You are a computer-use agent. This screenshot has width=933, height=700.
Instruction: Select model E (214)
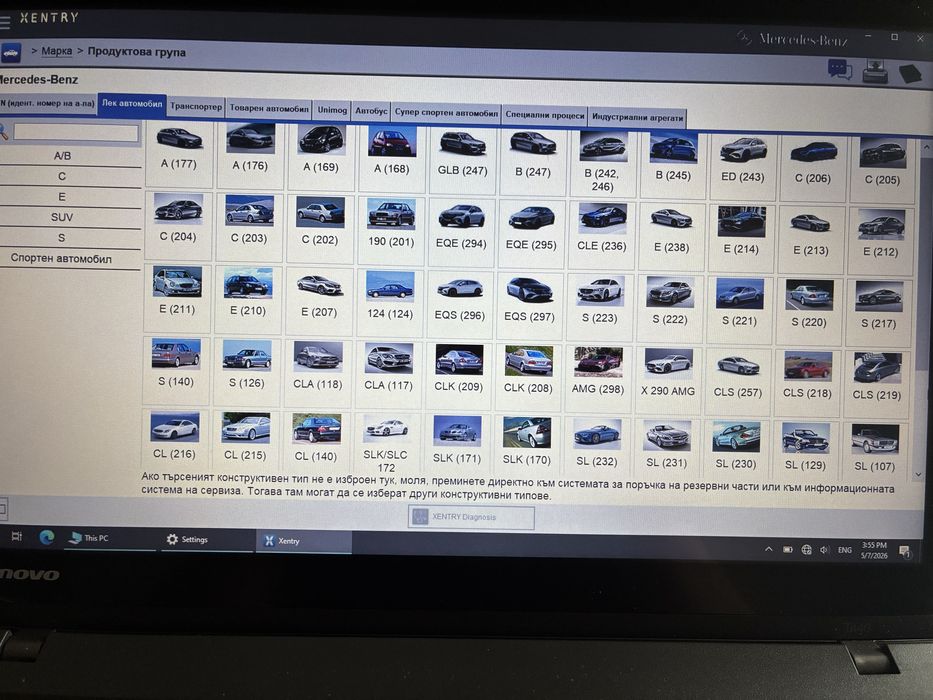741,238
